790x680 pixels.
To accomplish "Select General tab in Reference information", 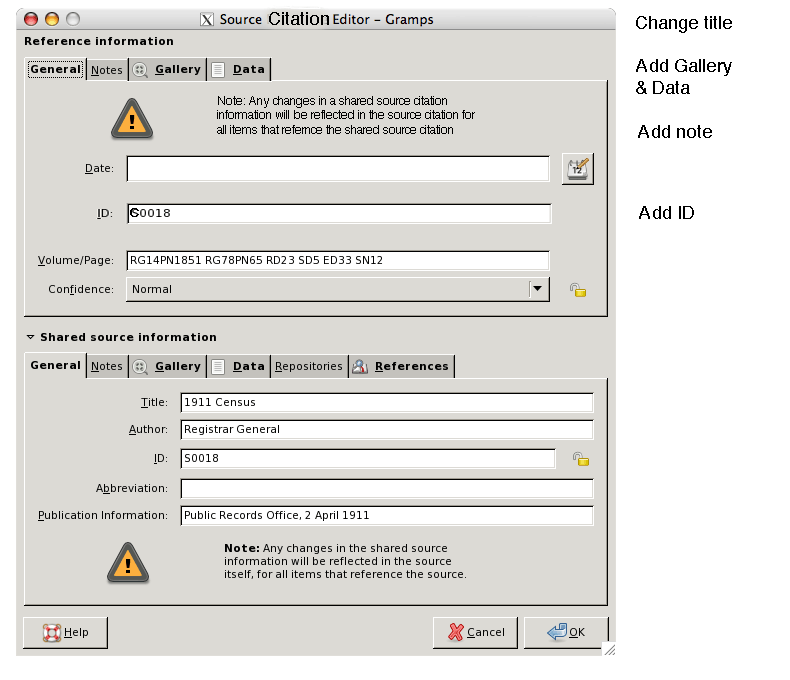I will [x=55, y=69].
